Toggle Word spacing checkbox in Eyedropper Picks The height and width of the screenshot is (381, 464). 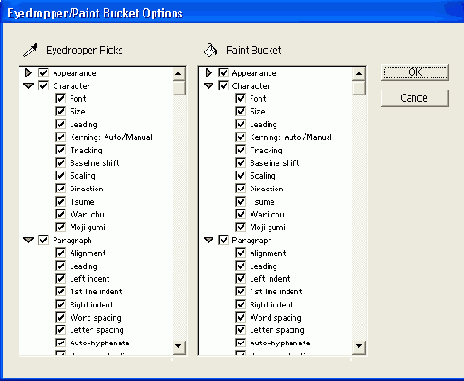coord(60,317)
